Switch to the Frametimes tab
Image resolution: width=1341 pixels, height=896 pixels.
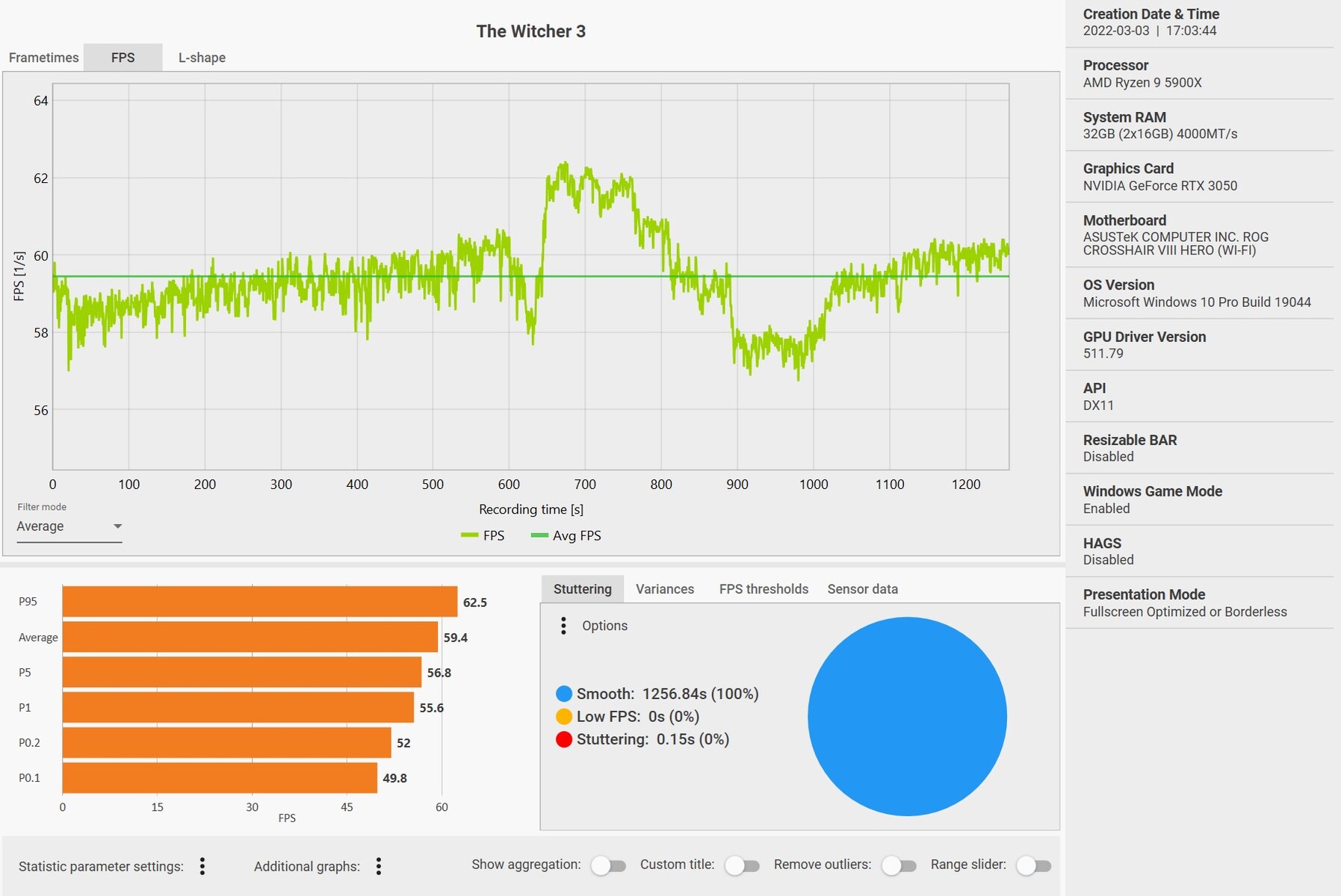[x=43, y=57]
